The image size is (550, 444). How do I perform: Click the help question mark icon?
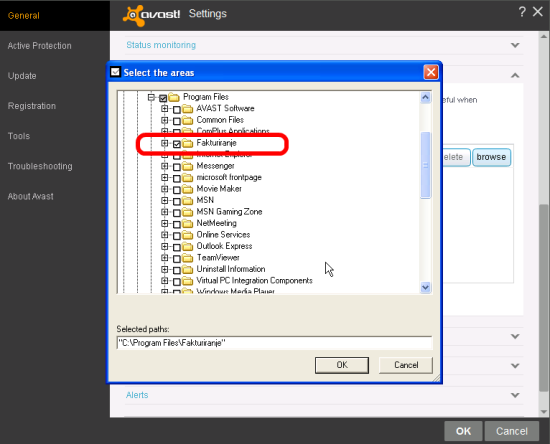coord(522,12)
